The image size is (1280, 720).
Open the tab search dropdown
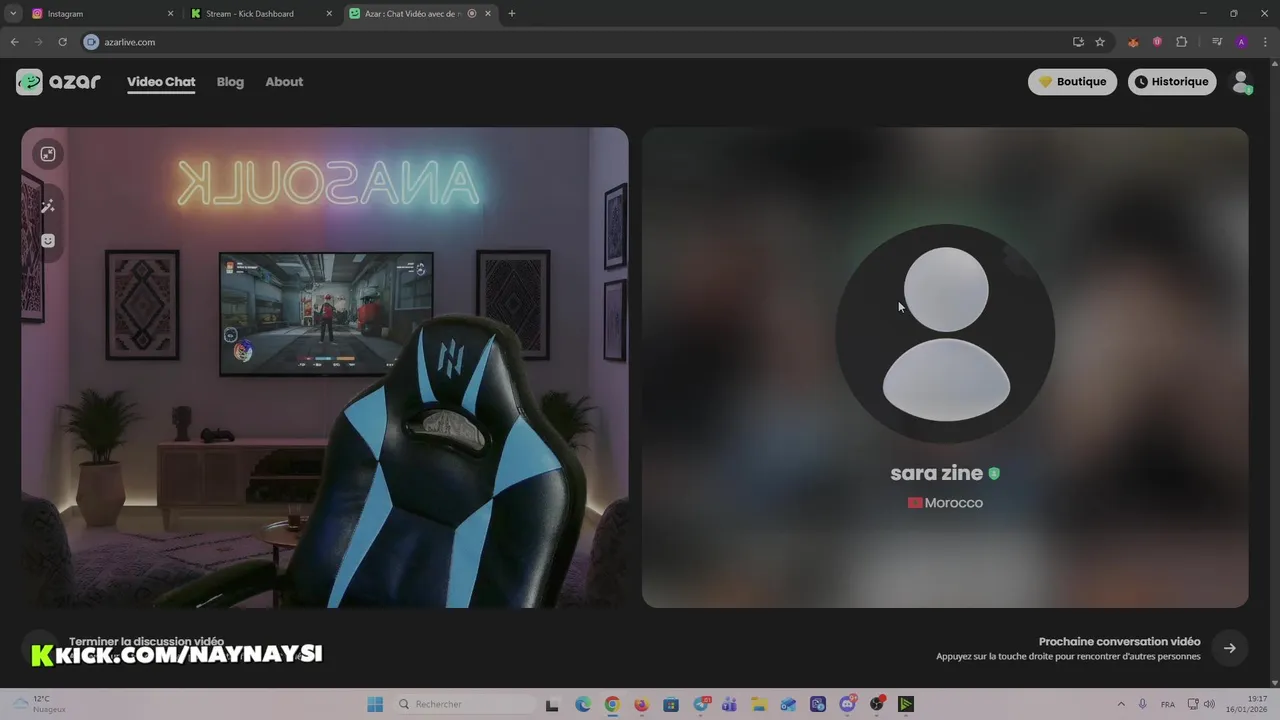(13, 14)
